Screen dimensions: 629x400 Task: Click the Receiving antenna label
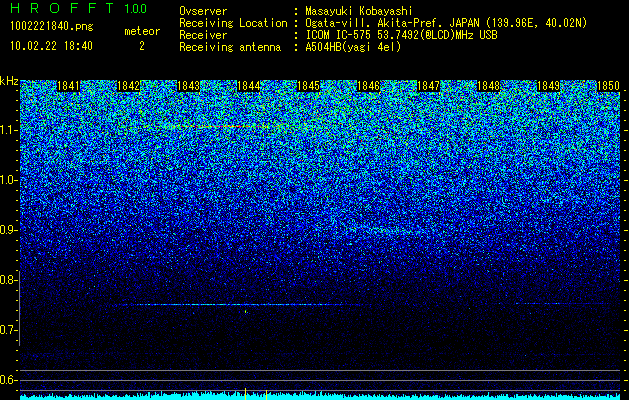(x=230, y=47)
